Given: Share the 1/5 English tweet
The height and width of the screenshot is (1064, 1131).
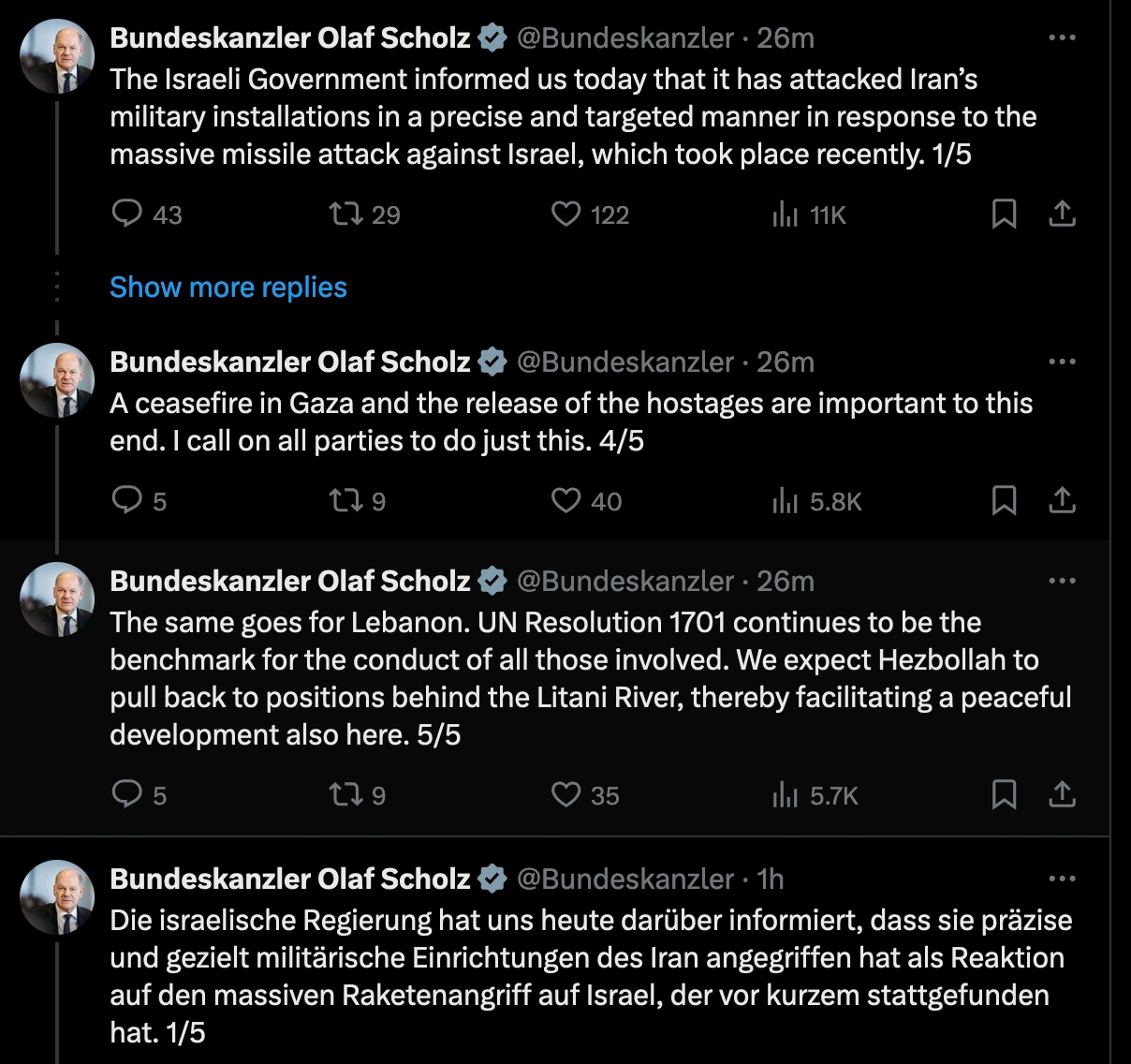Looking at the screenshot, I should [1062, 214].
